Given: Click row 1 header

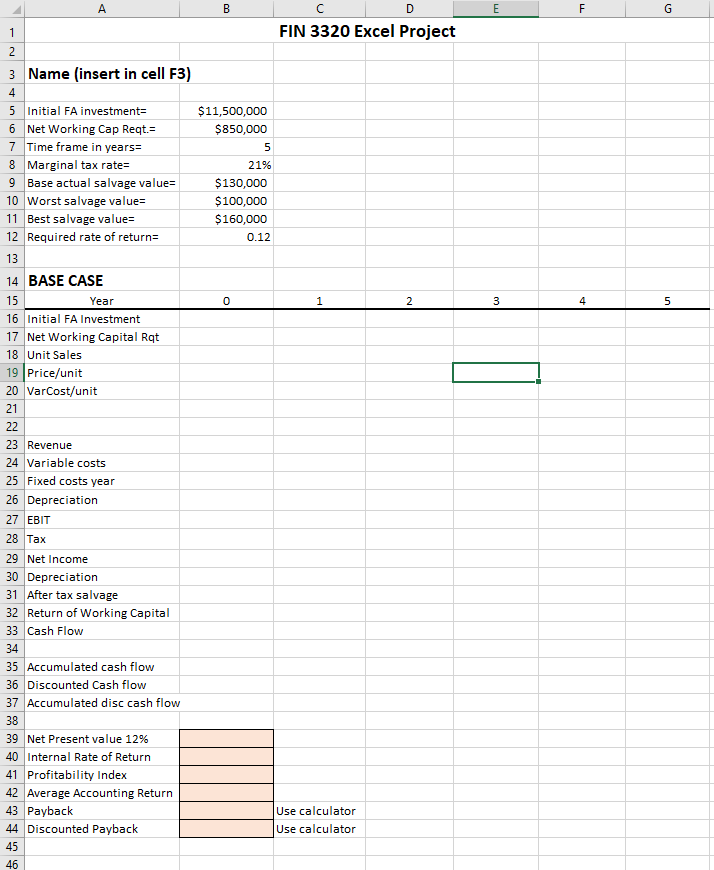Looking at the screenshot, I should tap(12, 31).
